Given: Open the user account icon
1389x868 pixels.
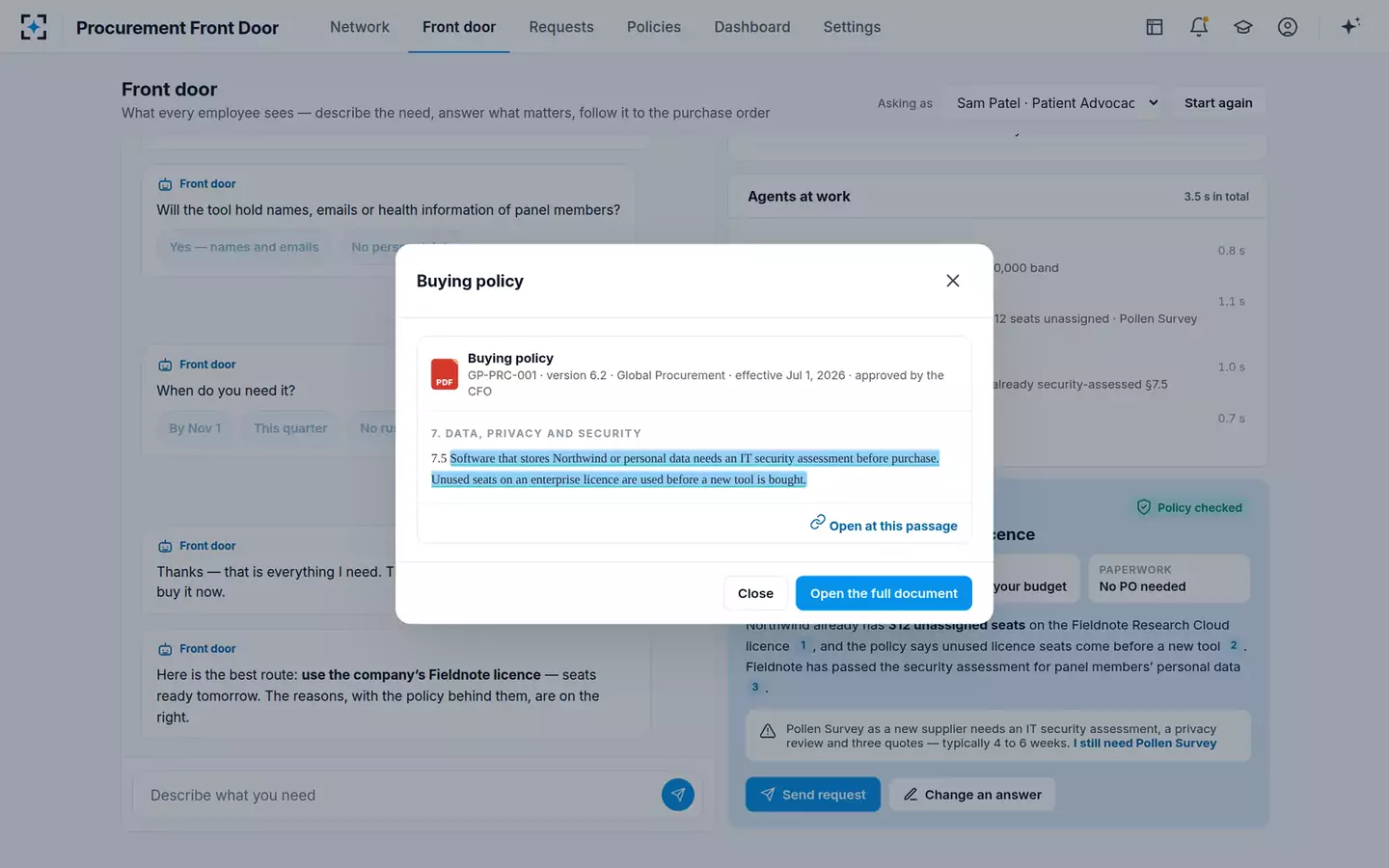Looking at the screenshot, I should (x=1288, y=27).
